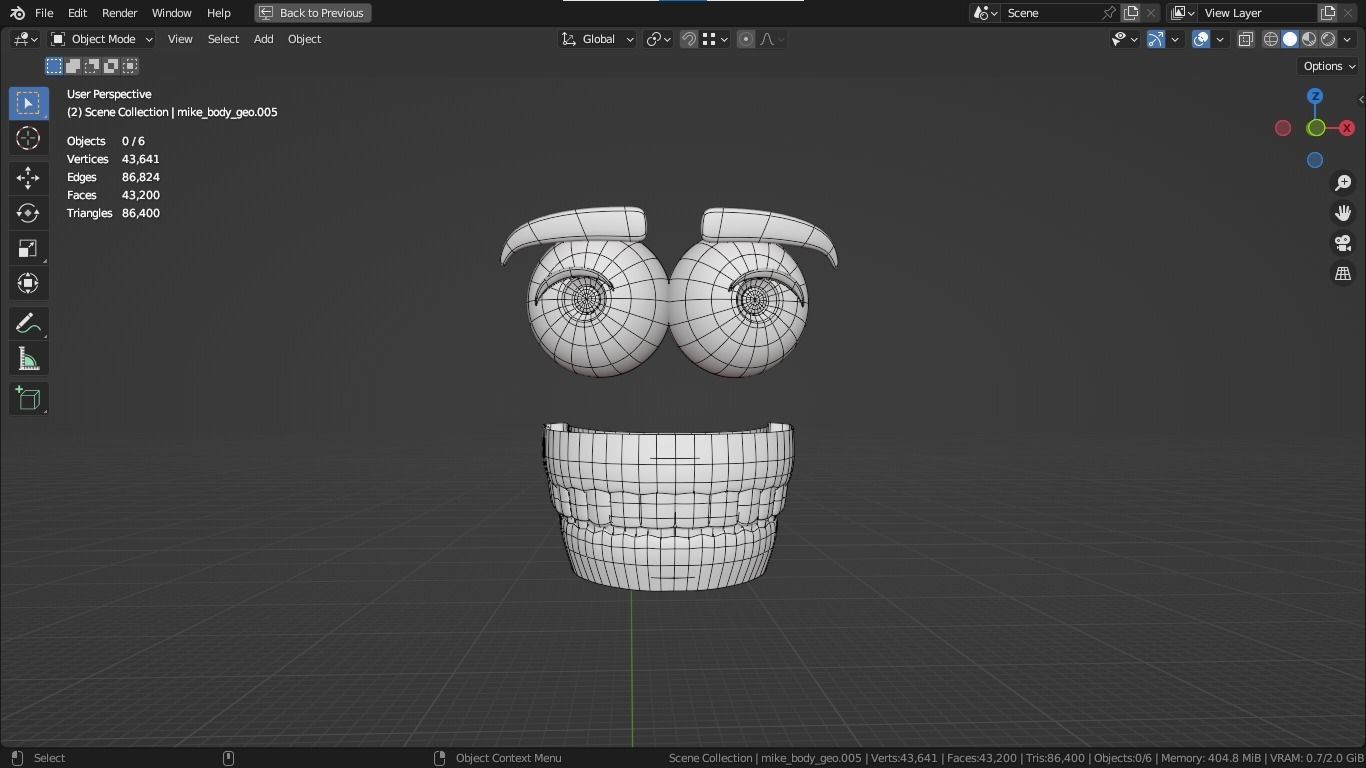Set selection mode to Extend

73,66
